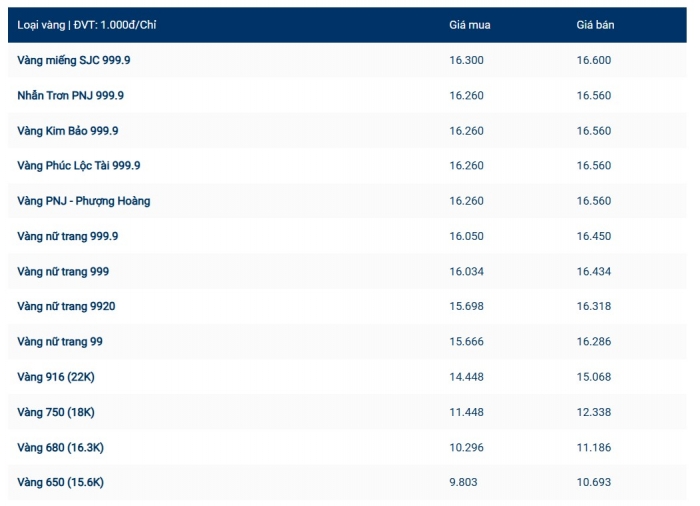Select the 15.6K sell price 10.693

[x=593, y=483]
